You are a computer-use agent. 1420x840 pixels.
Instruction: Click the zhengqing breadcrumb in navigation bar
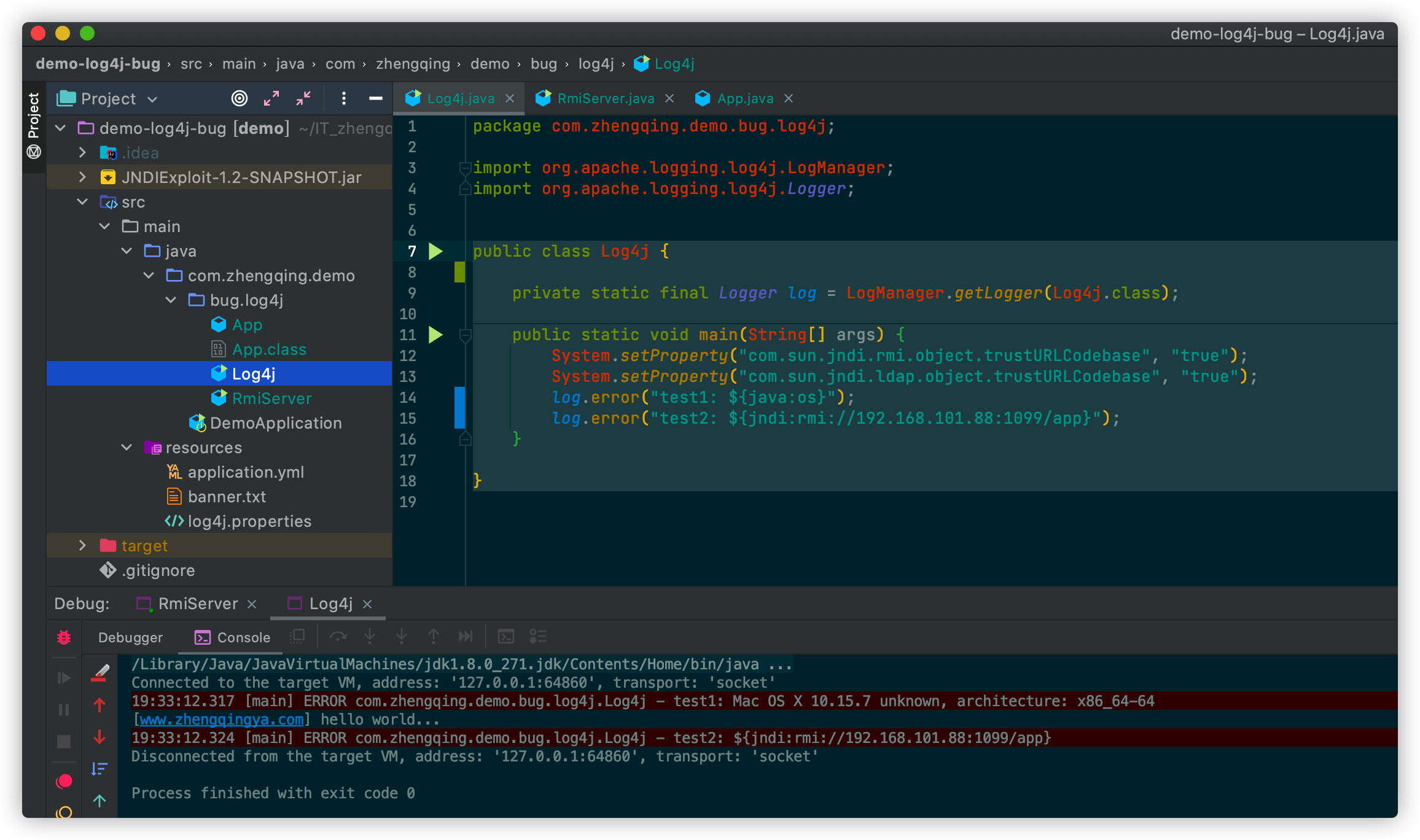[x=413, y=64]
